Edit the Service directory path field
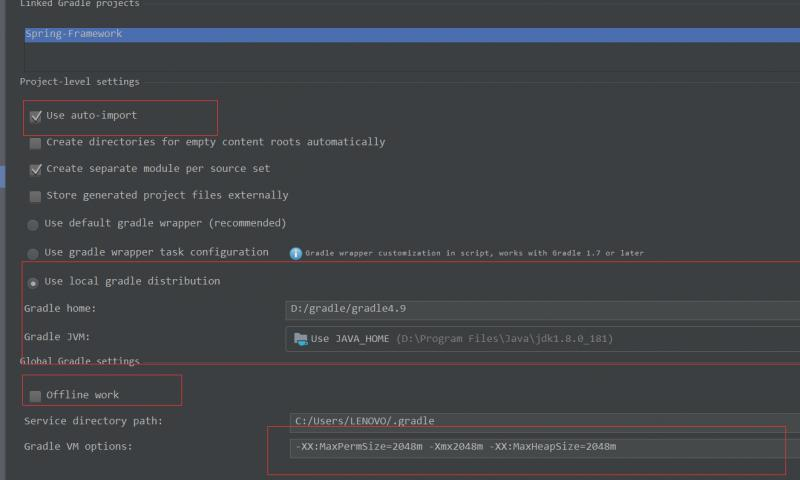The height and width of the screenshot is (480, 800). click(x=544, y=421)
